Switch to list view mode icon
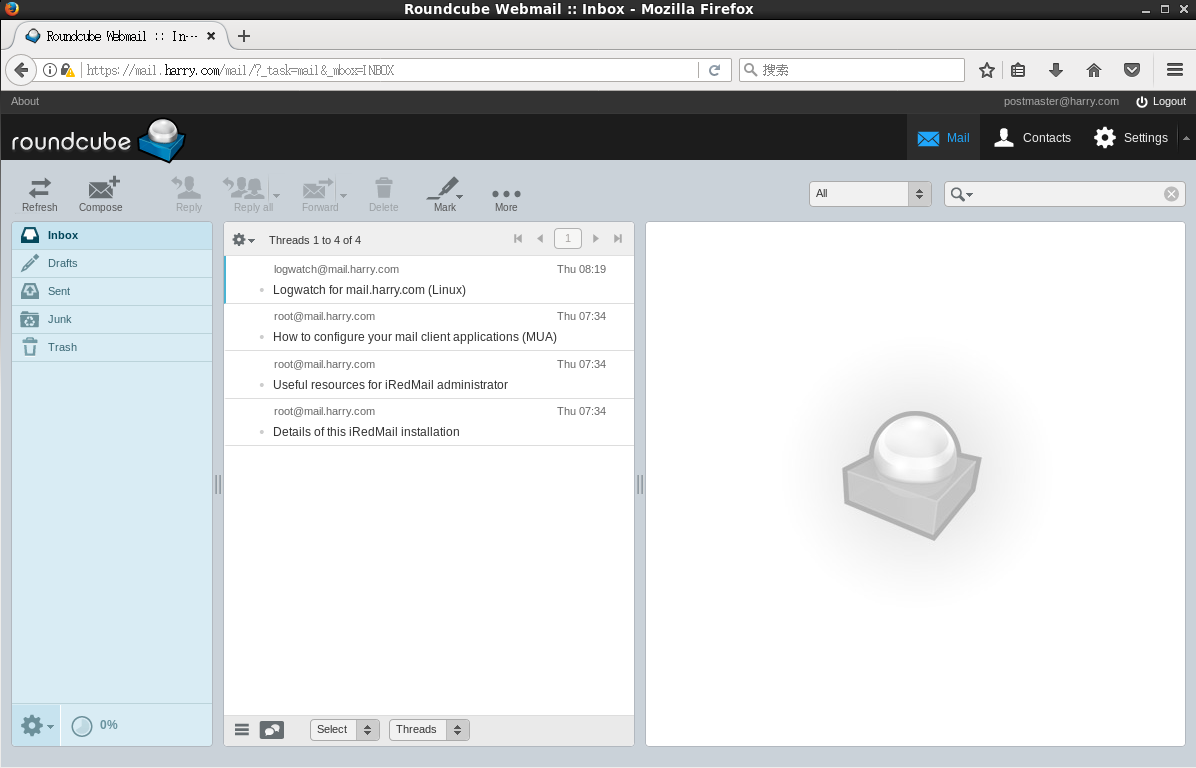Viewport: 1196px width, 768px height. (242, 730)
